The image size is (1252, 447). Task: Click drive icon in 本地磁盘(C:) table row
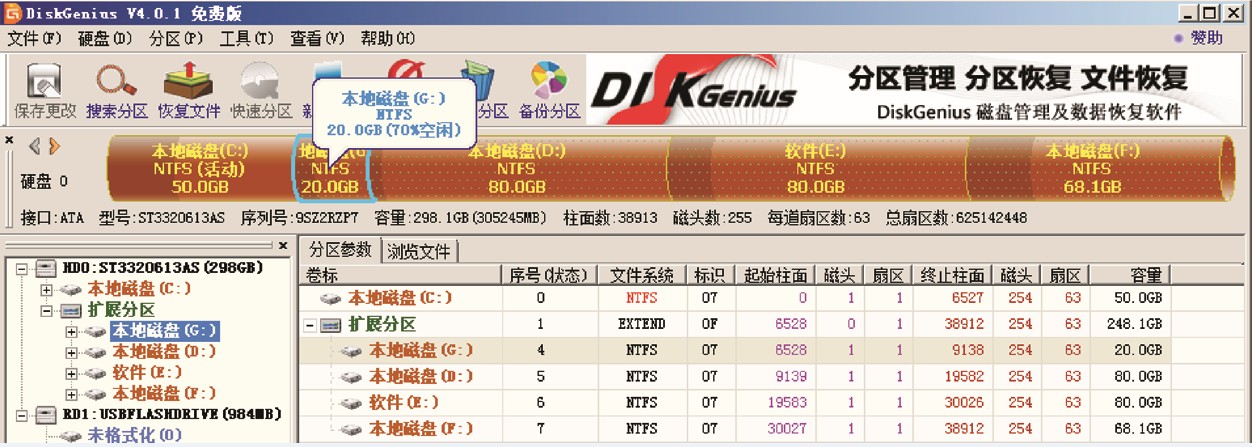[331, 298]
